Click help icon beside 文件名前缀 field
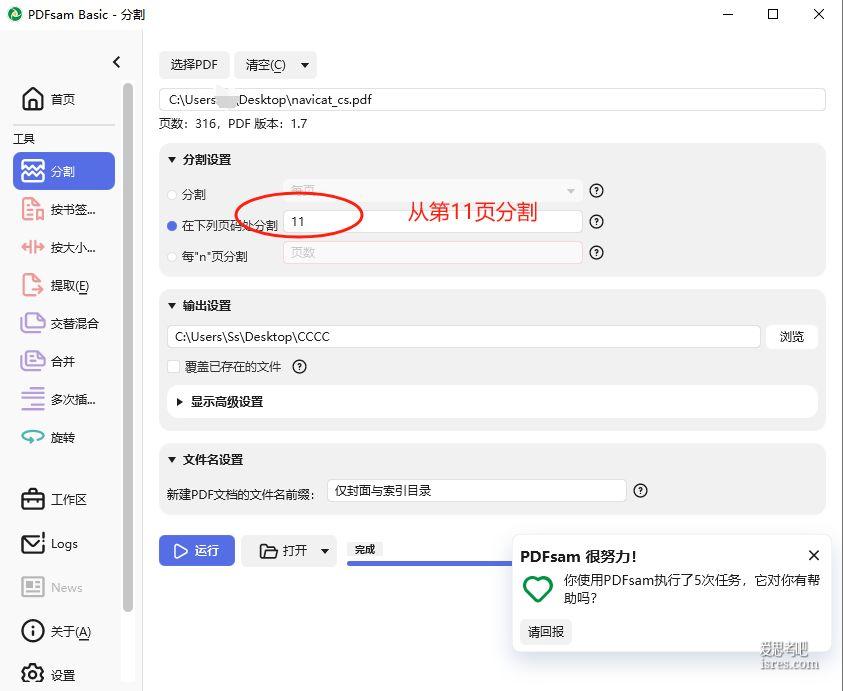Image resolution: width=843 pixels, height=691 pixels. pyautogui.click(x=641, y=491)
